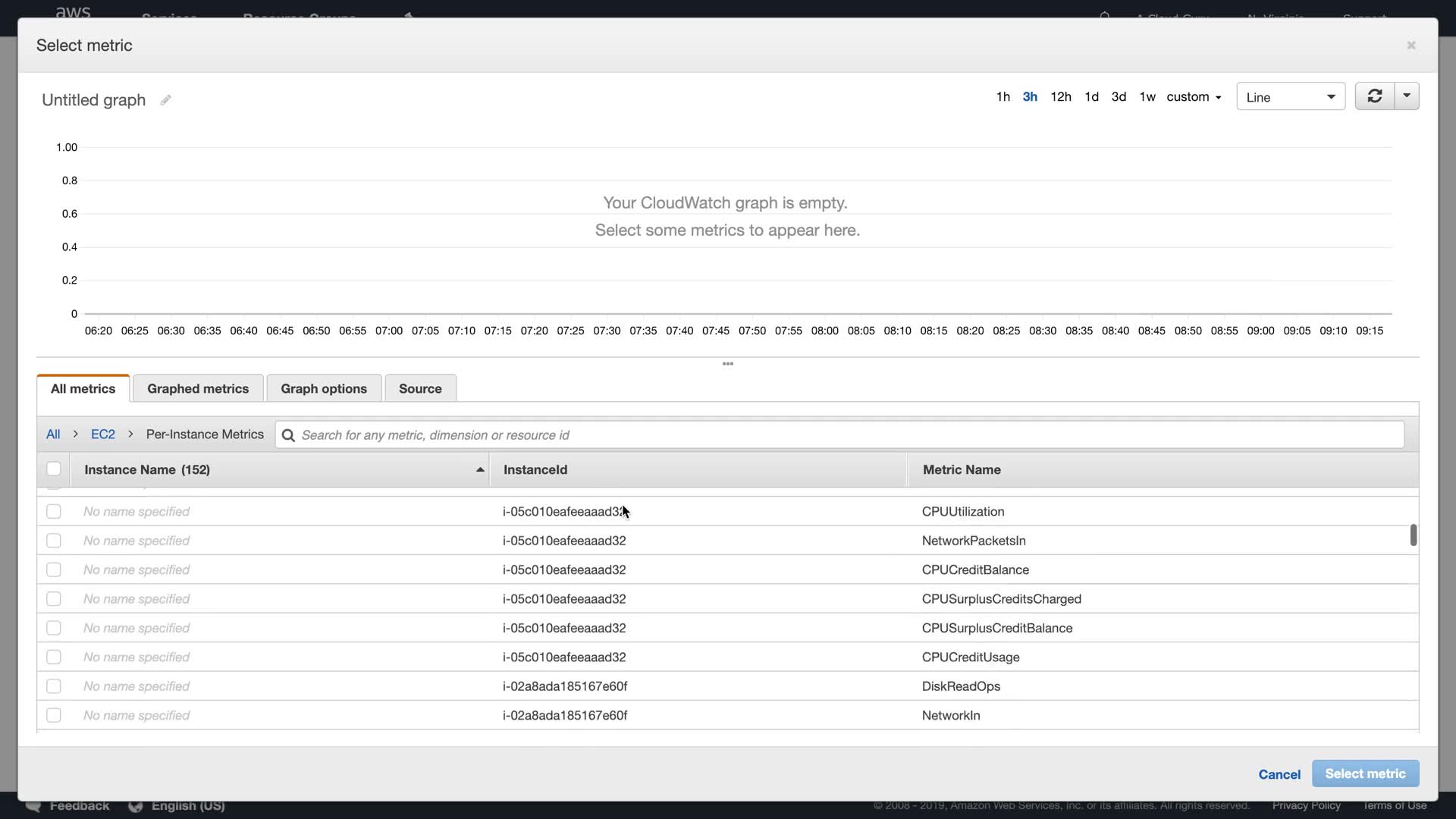Open the Graph options tab
Screen dimensions: 1456x819
tap(324, 388)
